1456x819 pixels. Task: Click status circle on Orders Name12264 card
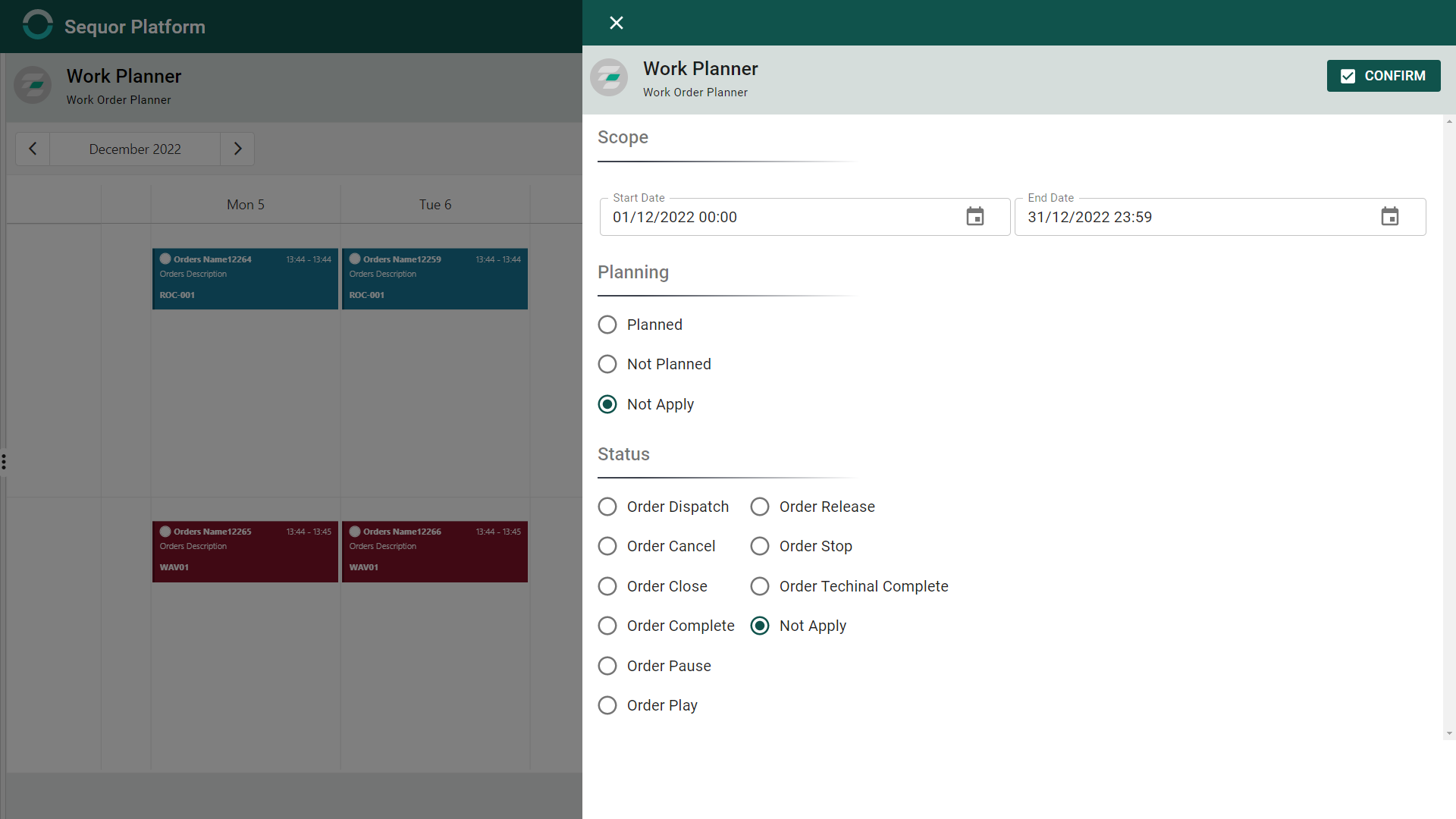coord(165,259)
